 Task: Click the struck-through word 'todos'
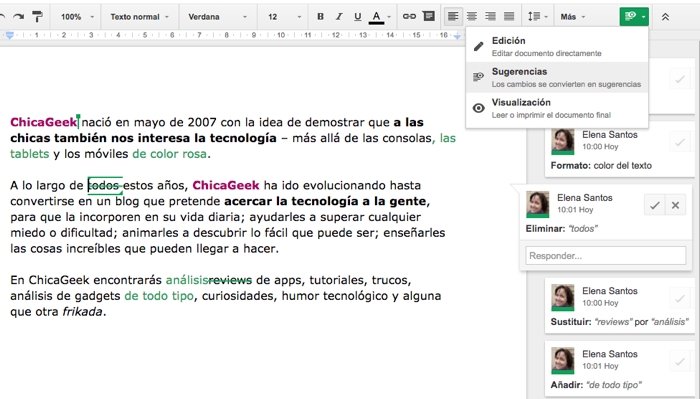pyautogui.click(x=105, y=185)
